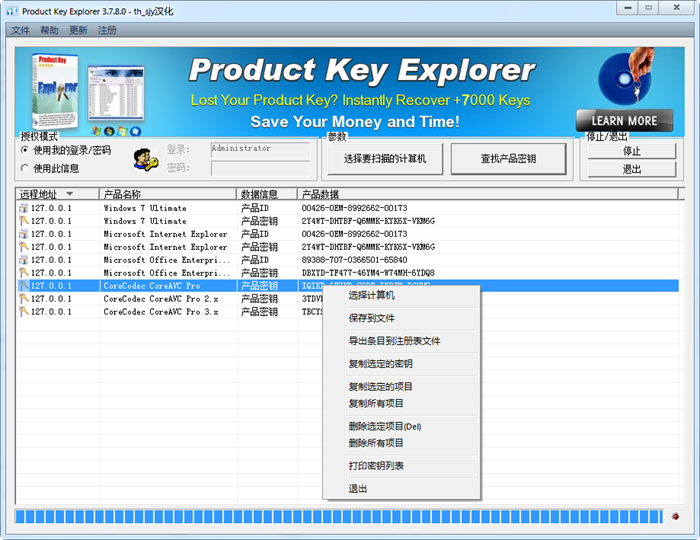700x540 pixels.
Task: Select the CoreCodec CoreAVC Pro 2.x row
Action: 161,299
